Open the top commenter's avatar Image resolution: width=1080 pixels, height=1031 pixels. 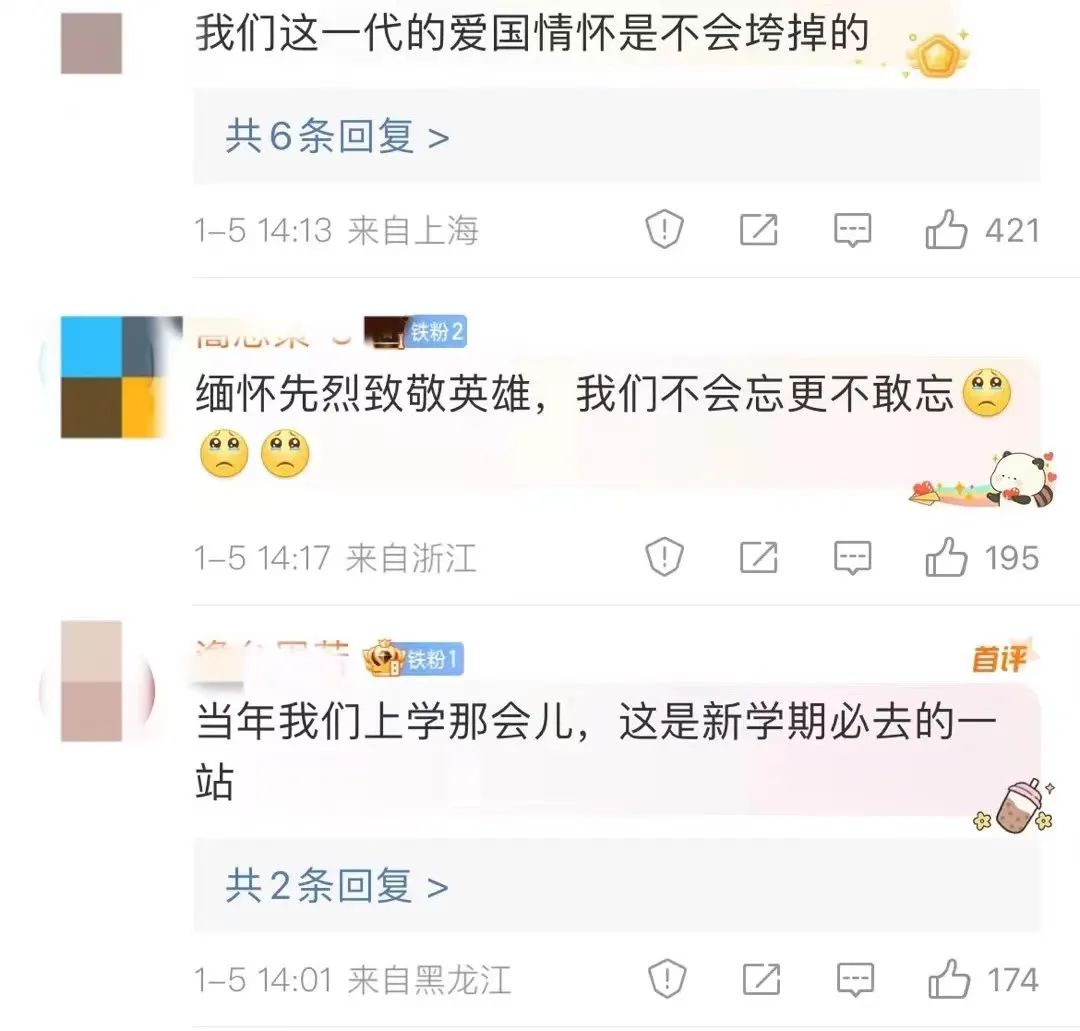[92, 43]
